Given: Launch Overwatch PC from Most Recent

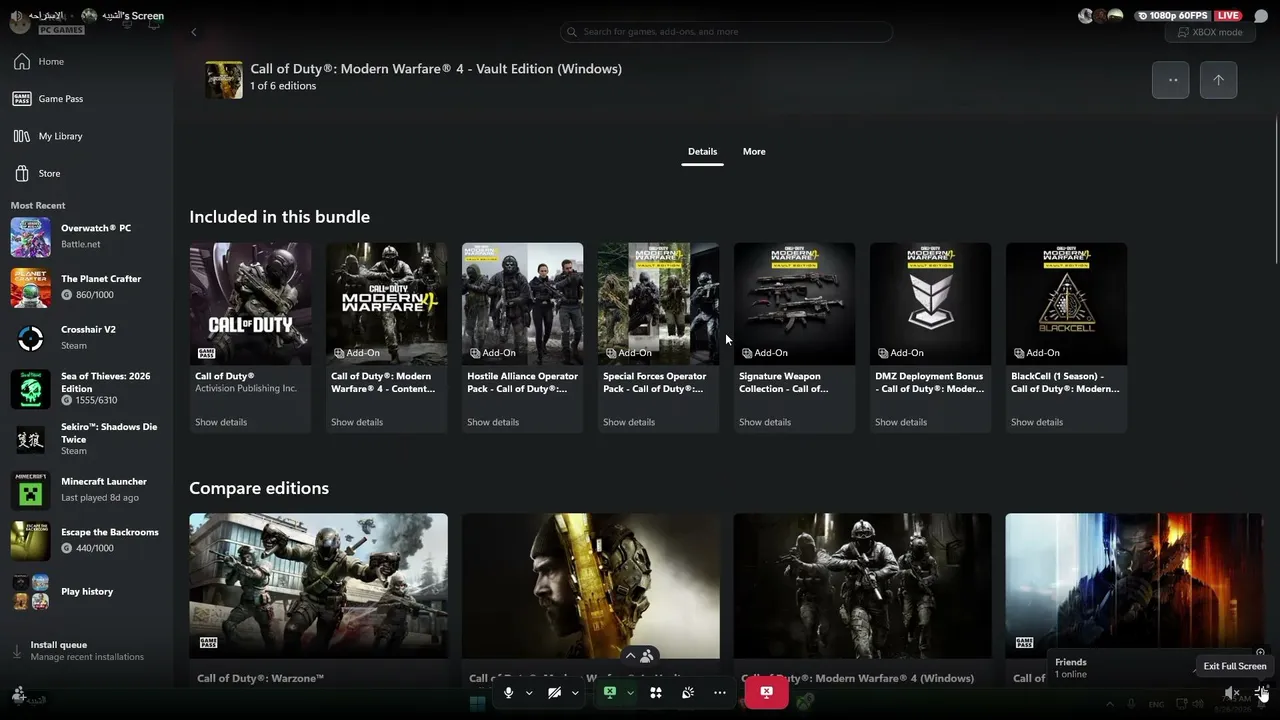Looking at the screenshot, I should (x=86, y=236).
